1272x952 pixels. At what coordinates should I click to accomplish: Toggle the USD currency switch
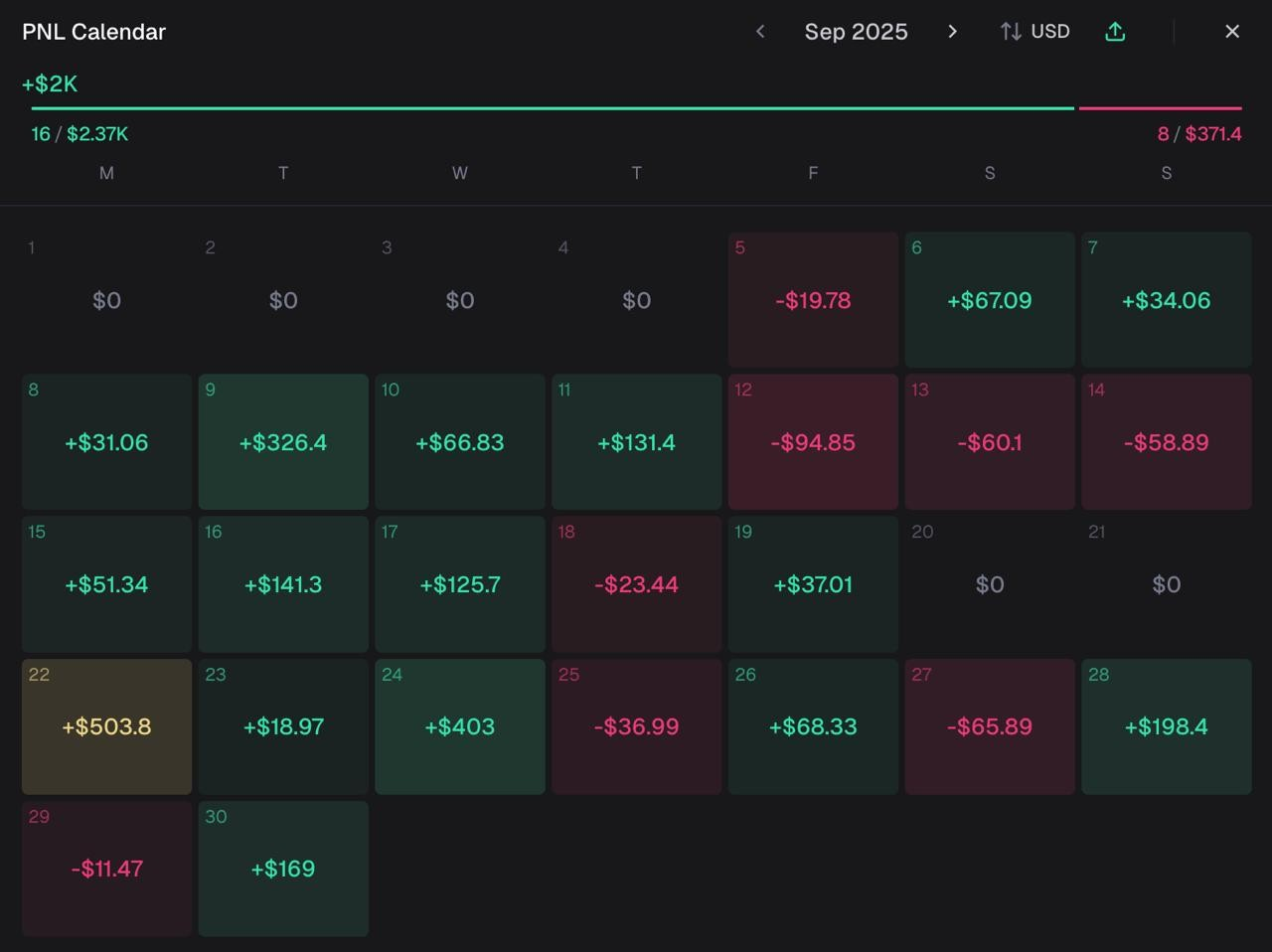pos(1035,32)
